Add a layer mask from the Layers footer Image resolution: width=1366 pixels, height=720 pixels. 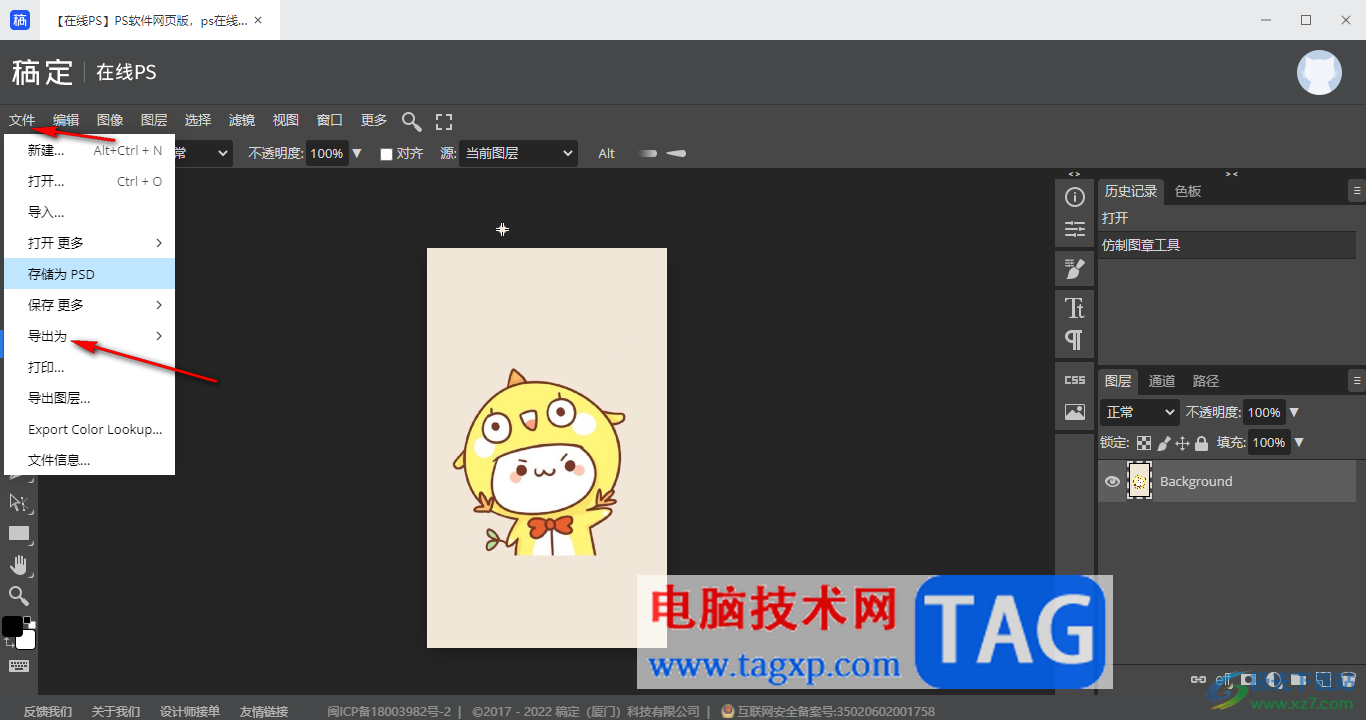point(1246,679)
